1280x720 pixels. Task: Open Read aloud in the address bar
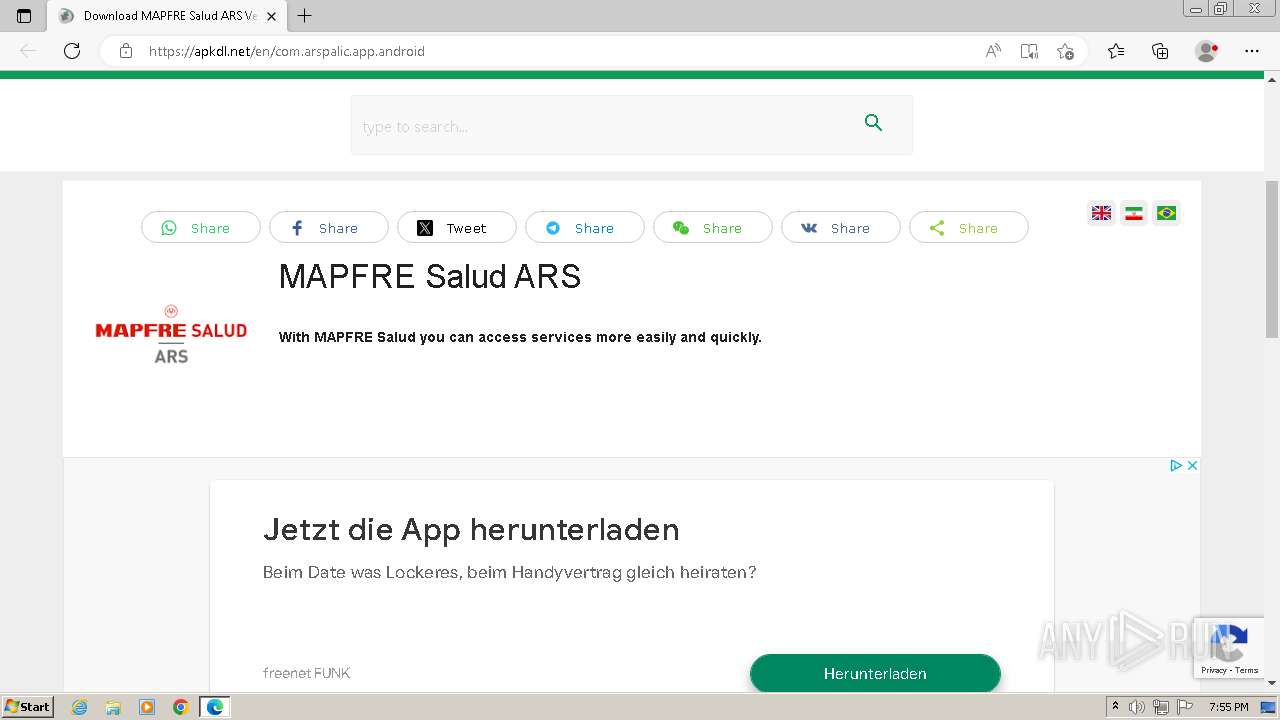pyautogui.click(x=993, y=51)
